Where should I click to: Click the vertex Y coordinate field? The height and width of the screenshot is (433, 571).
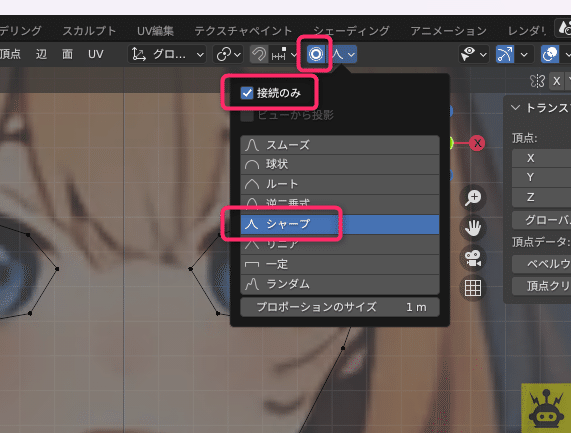coord(542,177)
